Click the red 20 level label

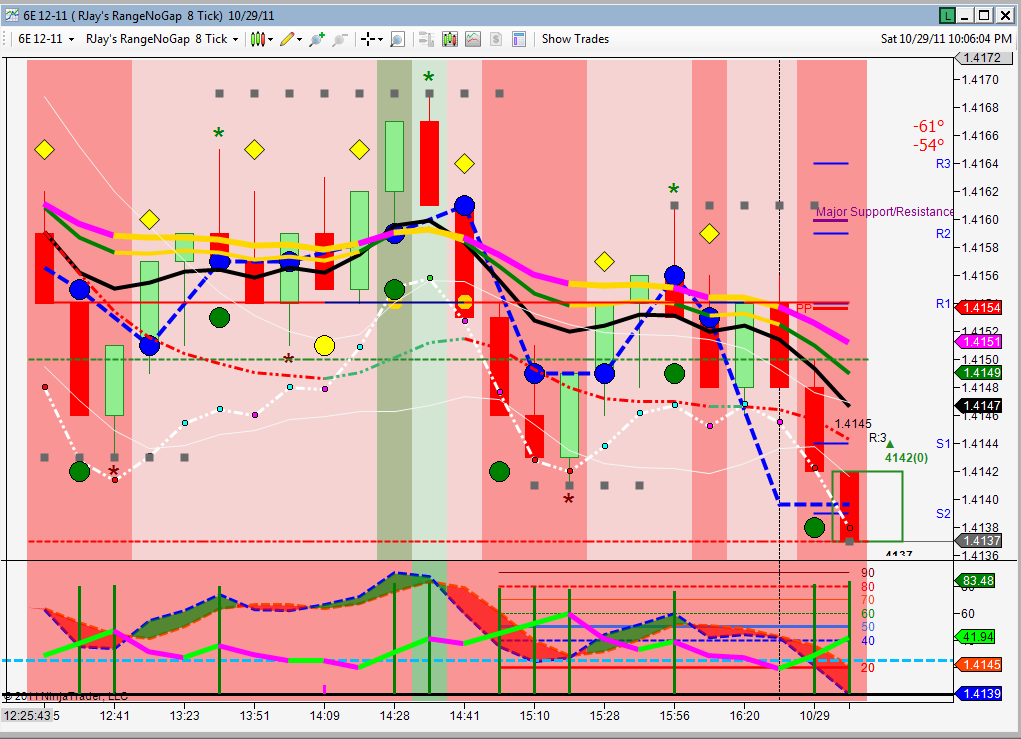point(867,667)
